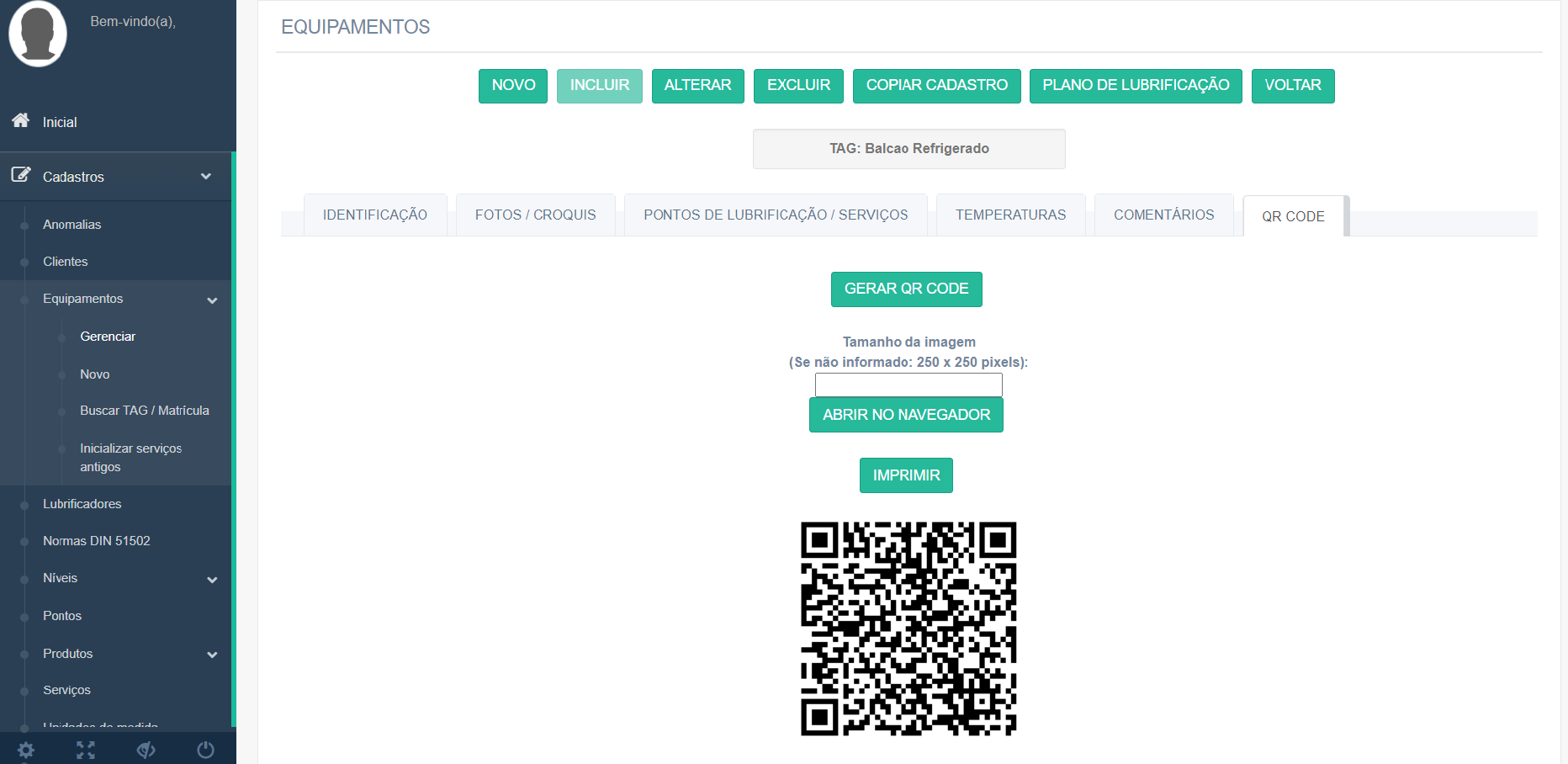The height and width of the screenshot is (764, 1568).
Task: Expand the Níveis submenu arrow
Action: pos(212,580)
